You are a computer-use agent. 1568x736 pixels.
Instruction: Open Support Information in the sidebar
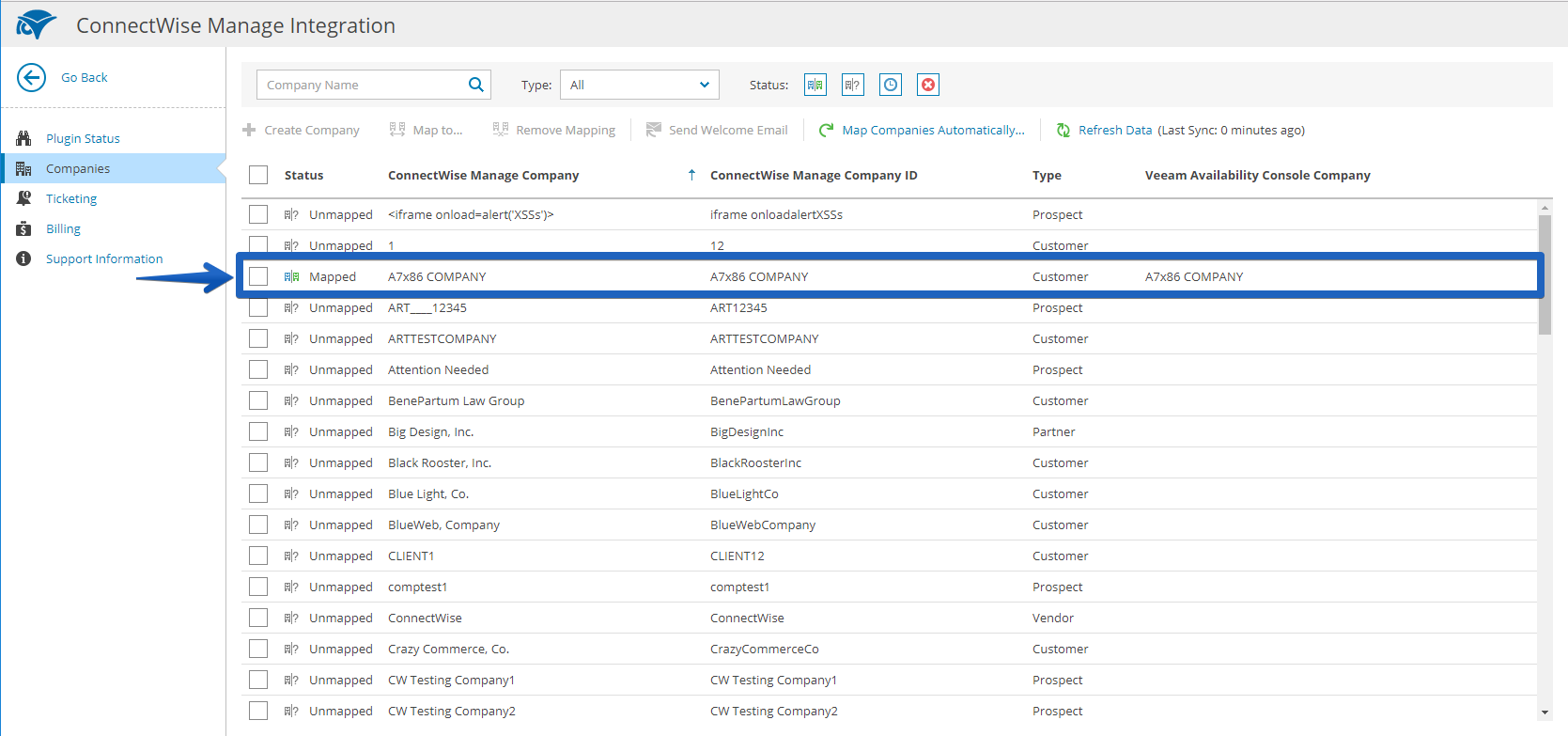pyautogui.click(x=104, y=258)
